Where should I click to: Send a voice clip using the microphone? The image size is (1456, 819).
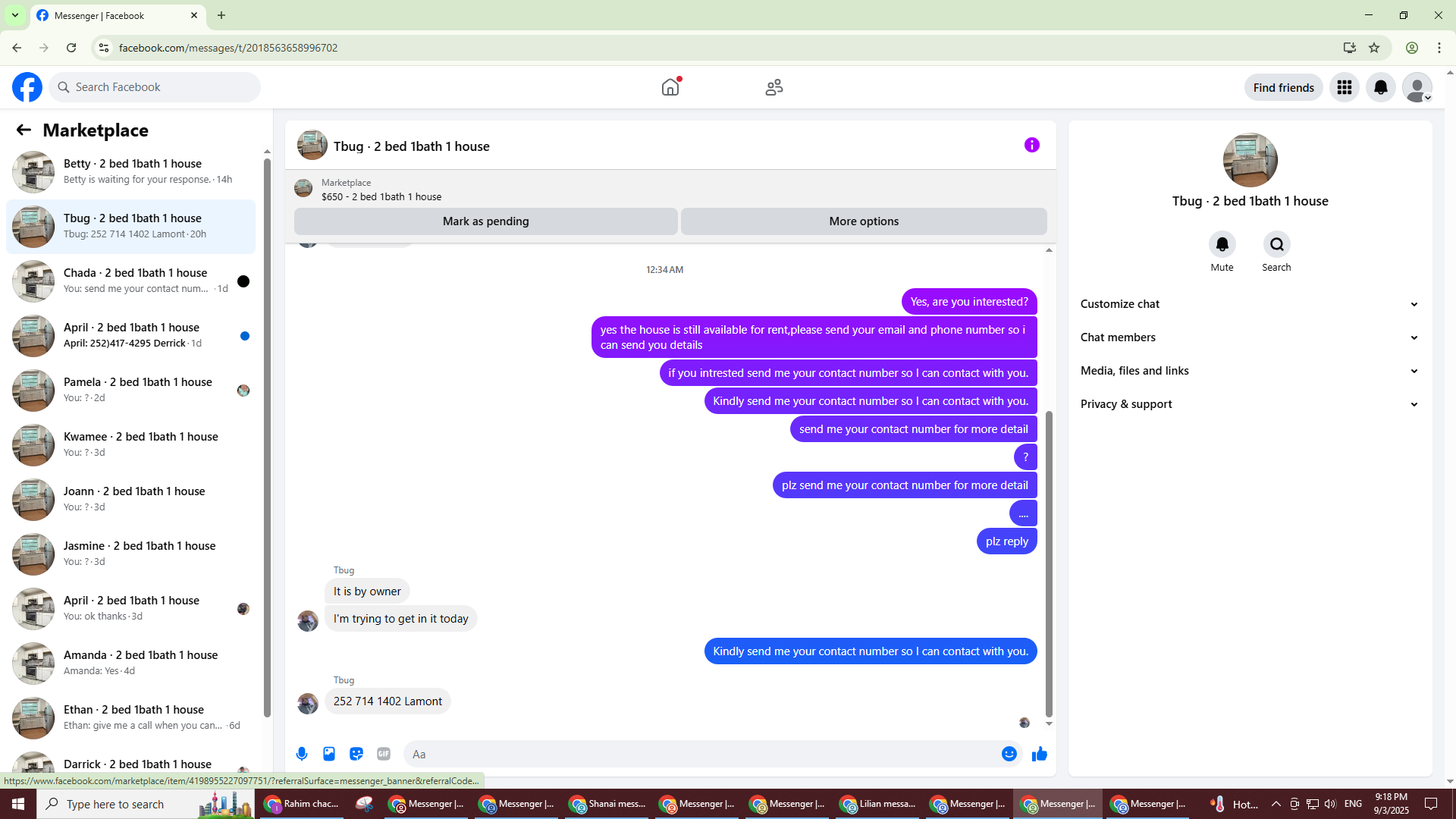point(302,754)
